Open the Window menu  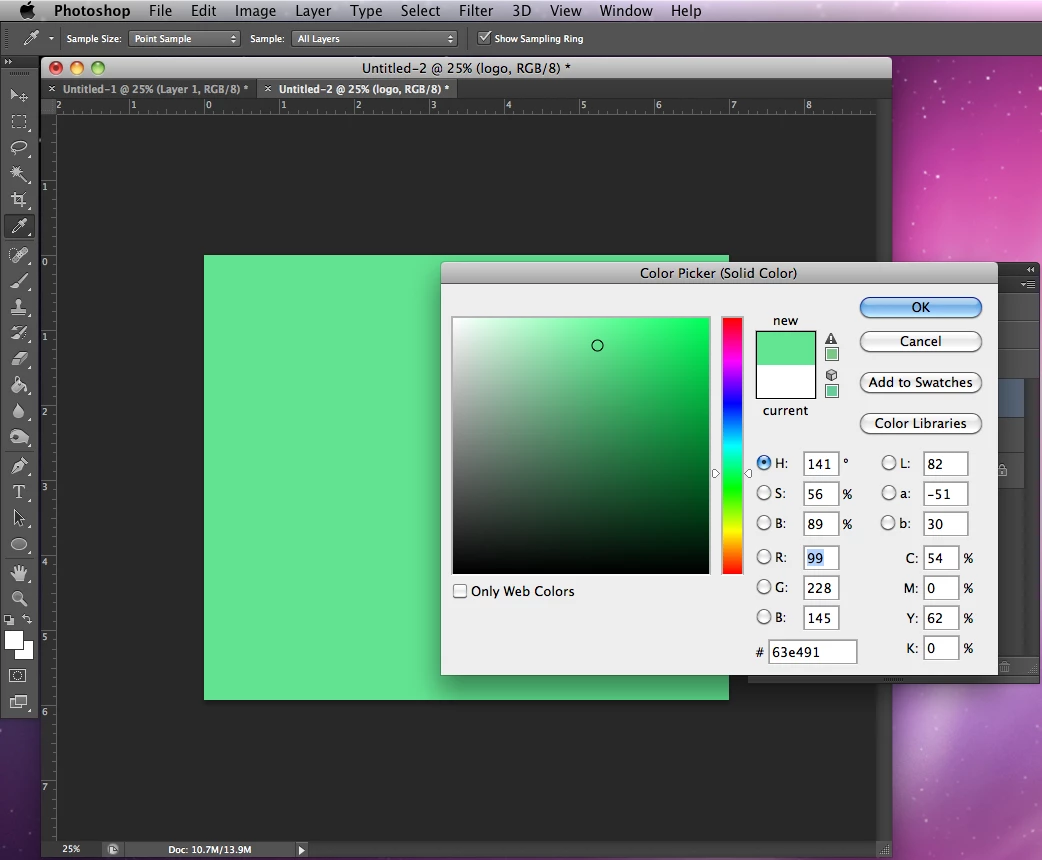click(x=625, y=11)
